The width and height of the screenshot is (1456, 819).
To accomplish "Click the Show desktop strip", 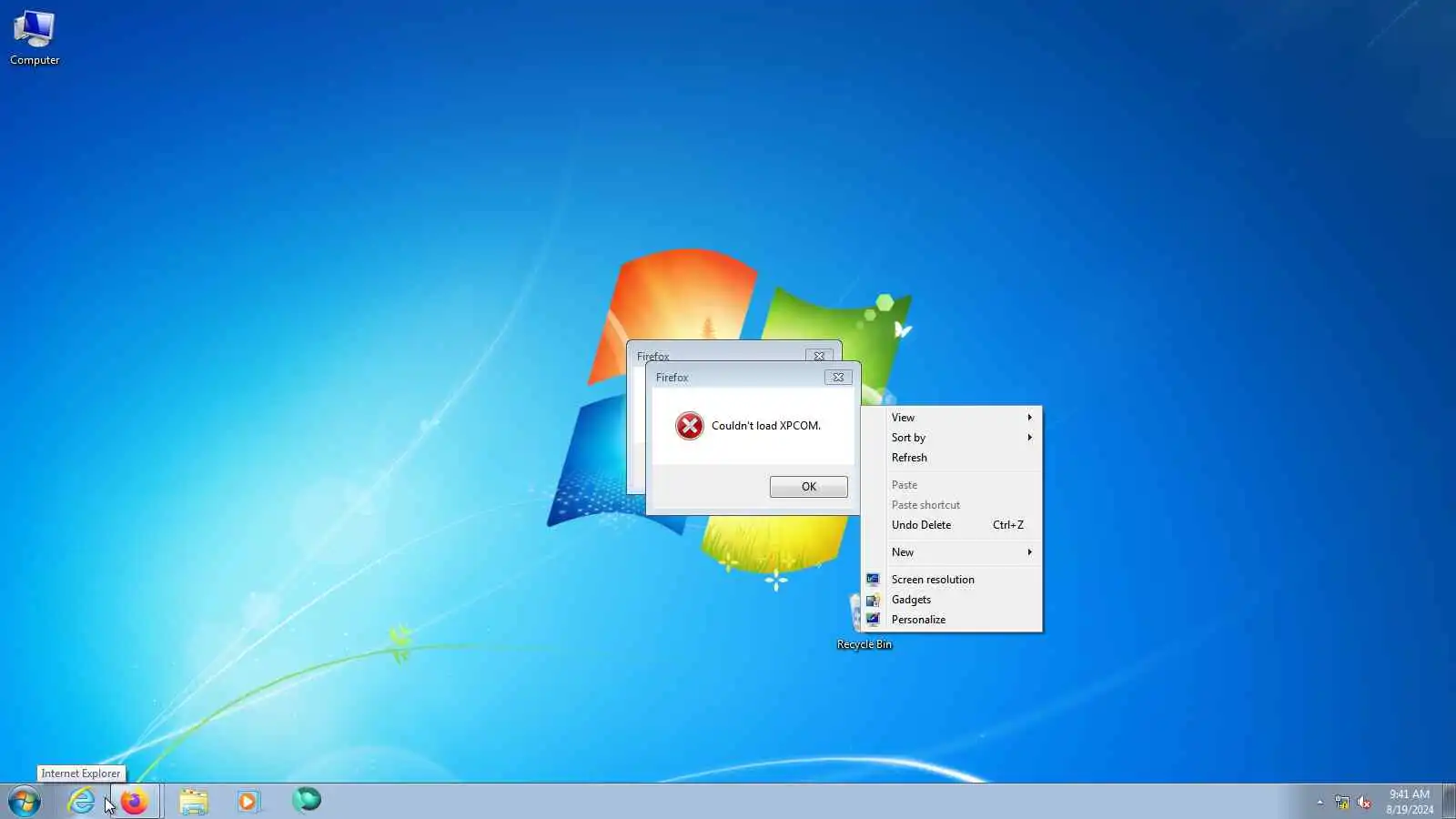I will pos(1449,802).
